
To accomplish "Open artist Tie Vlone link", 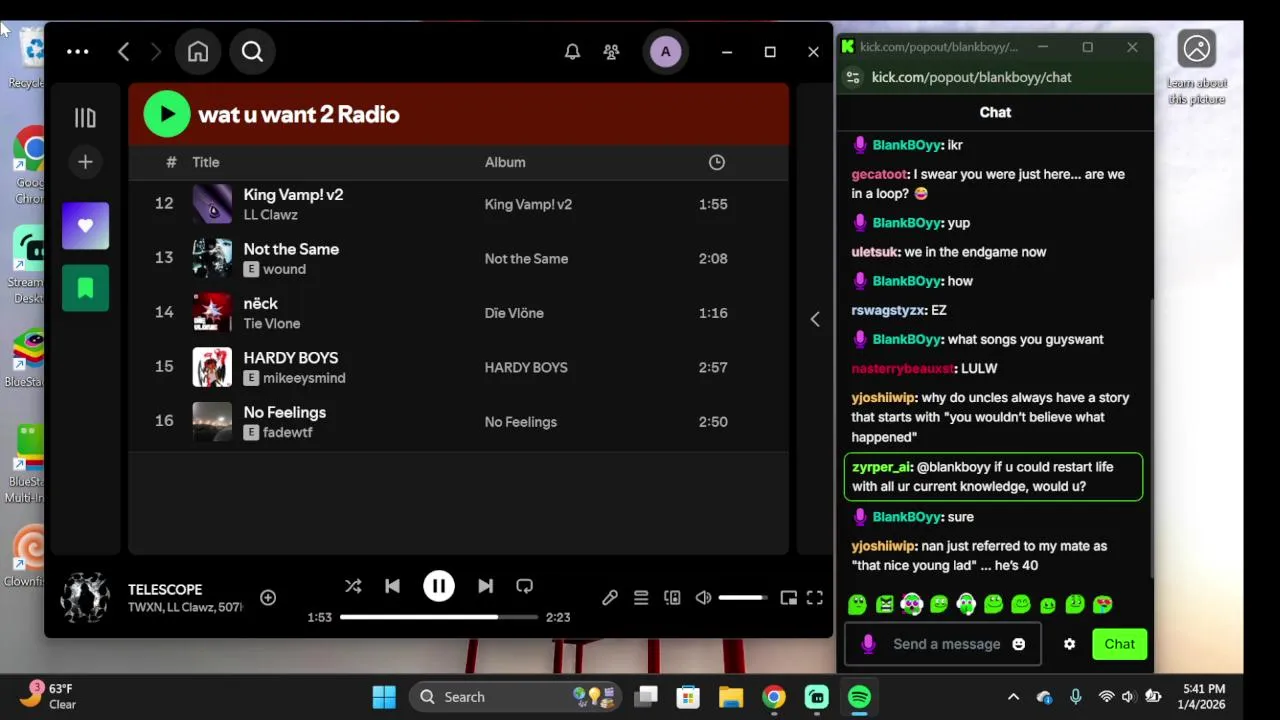I will [x=272, y=324].
